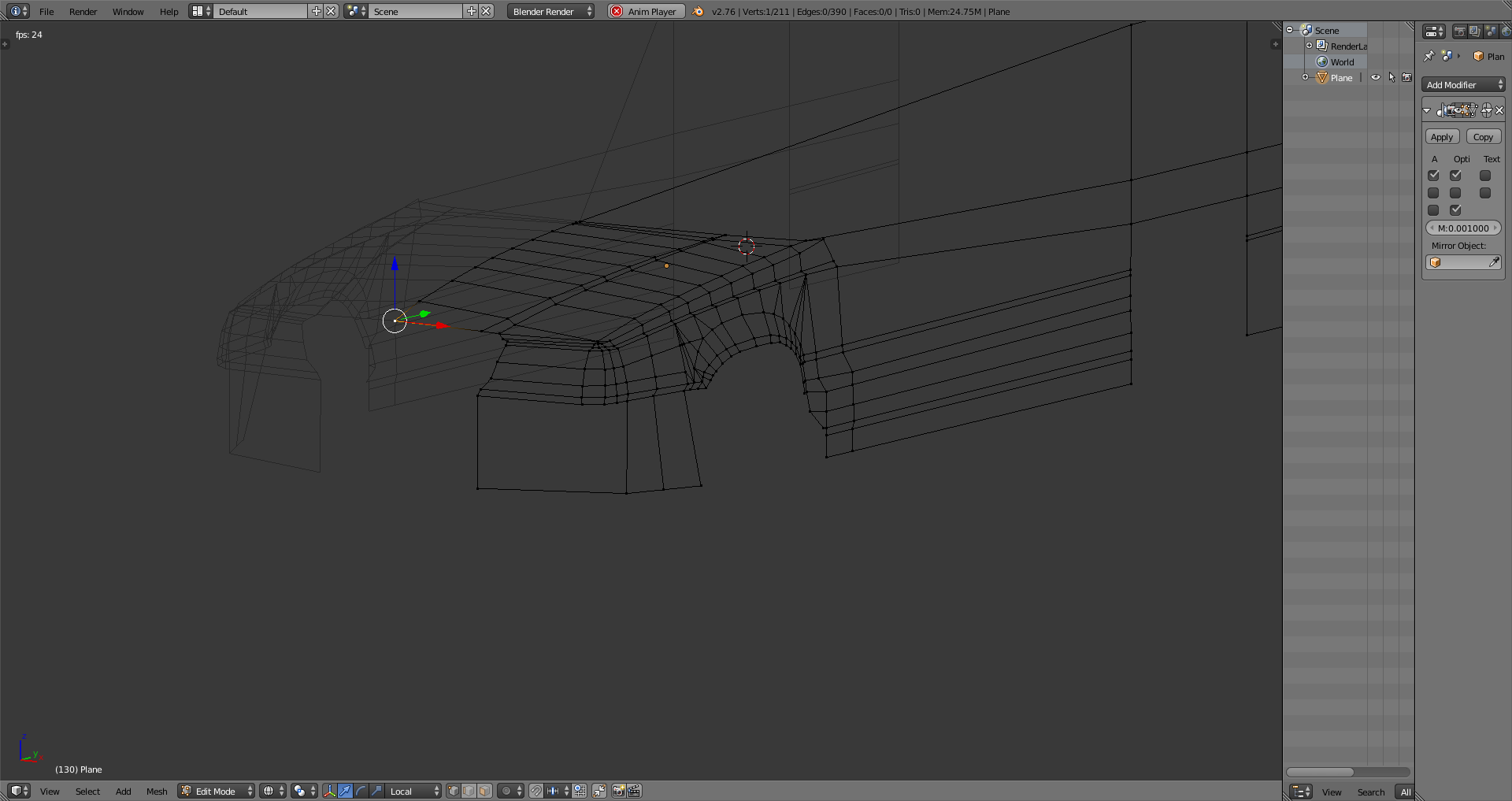
Task: Open the Mesh menu in viewport header
Action: [x=157, y=791]
